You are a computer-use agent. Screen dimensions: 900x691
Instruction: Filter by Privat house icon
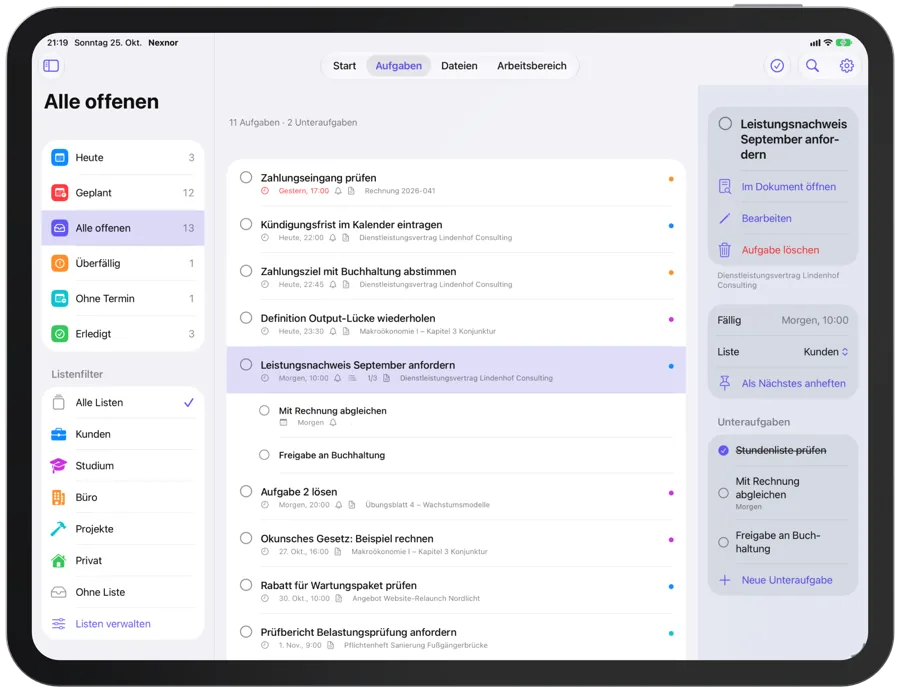coord(59,561)
